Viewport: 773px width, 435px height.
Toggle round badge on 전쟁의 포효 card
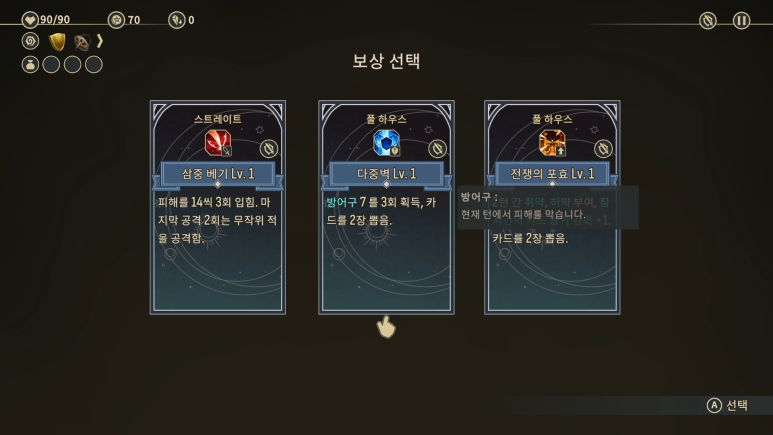[603, 148]
